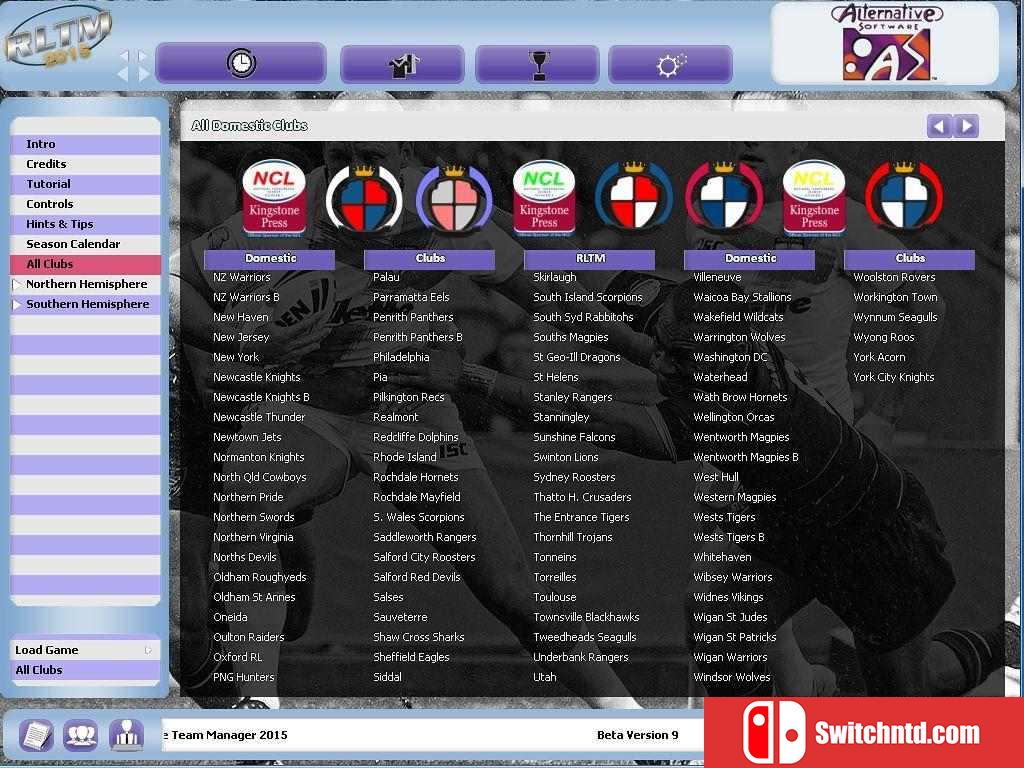Image resolution: width=1024 pixels, height=768 pixels.
Task: Select Wynnum Seagulls club
Action: pos(895,317)
